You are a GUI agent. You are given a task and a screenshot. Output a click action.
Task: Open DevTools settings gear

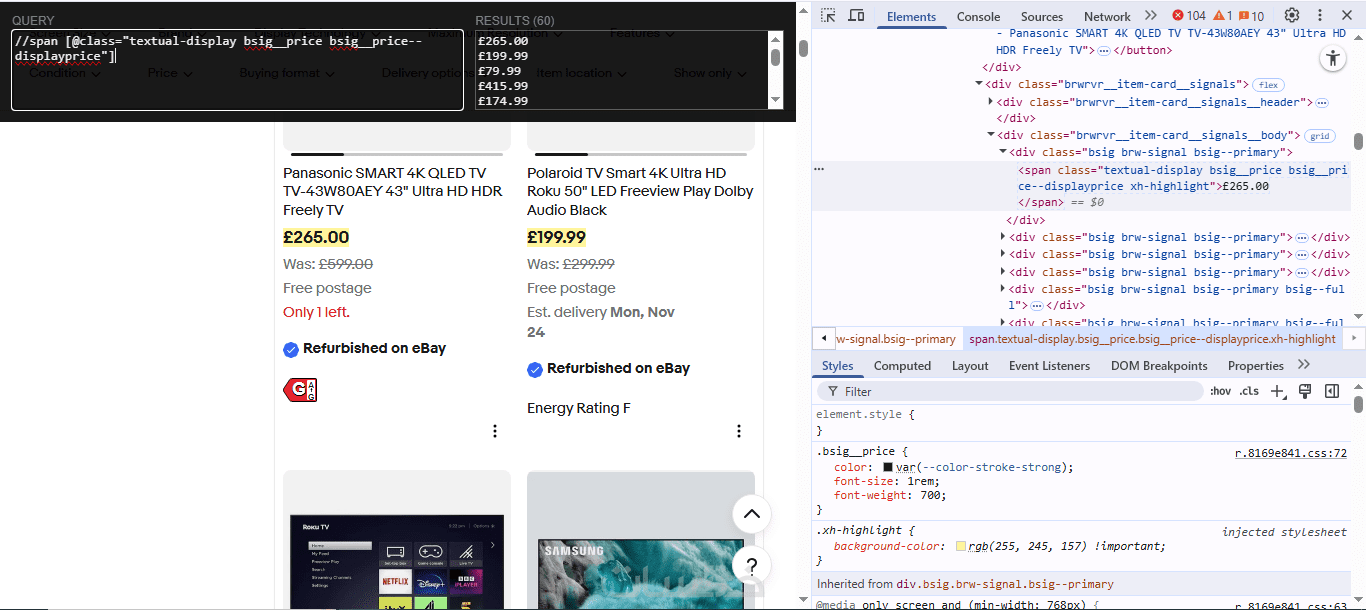1292,16
